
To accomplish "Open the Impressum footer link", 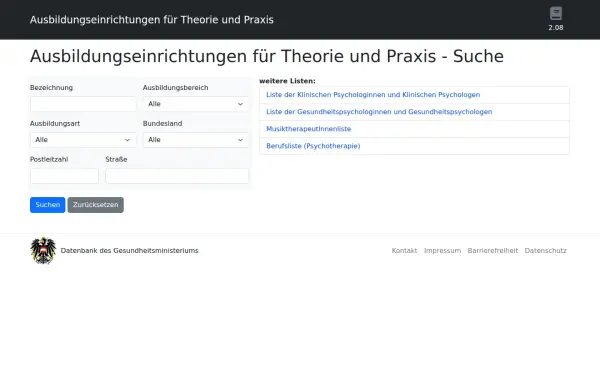I will click(442, 251).
